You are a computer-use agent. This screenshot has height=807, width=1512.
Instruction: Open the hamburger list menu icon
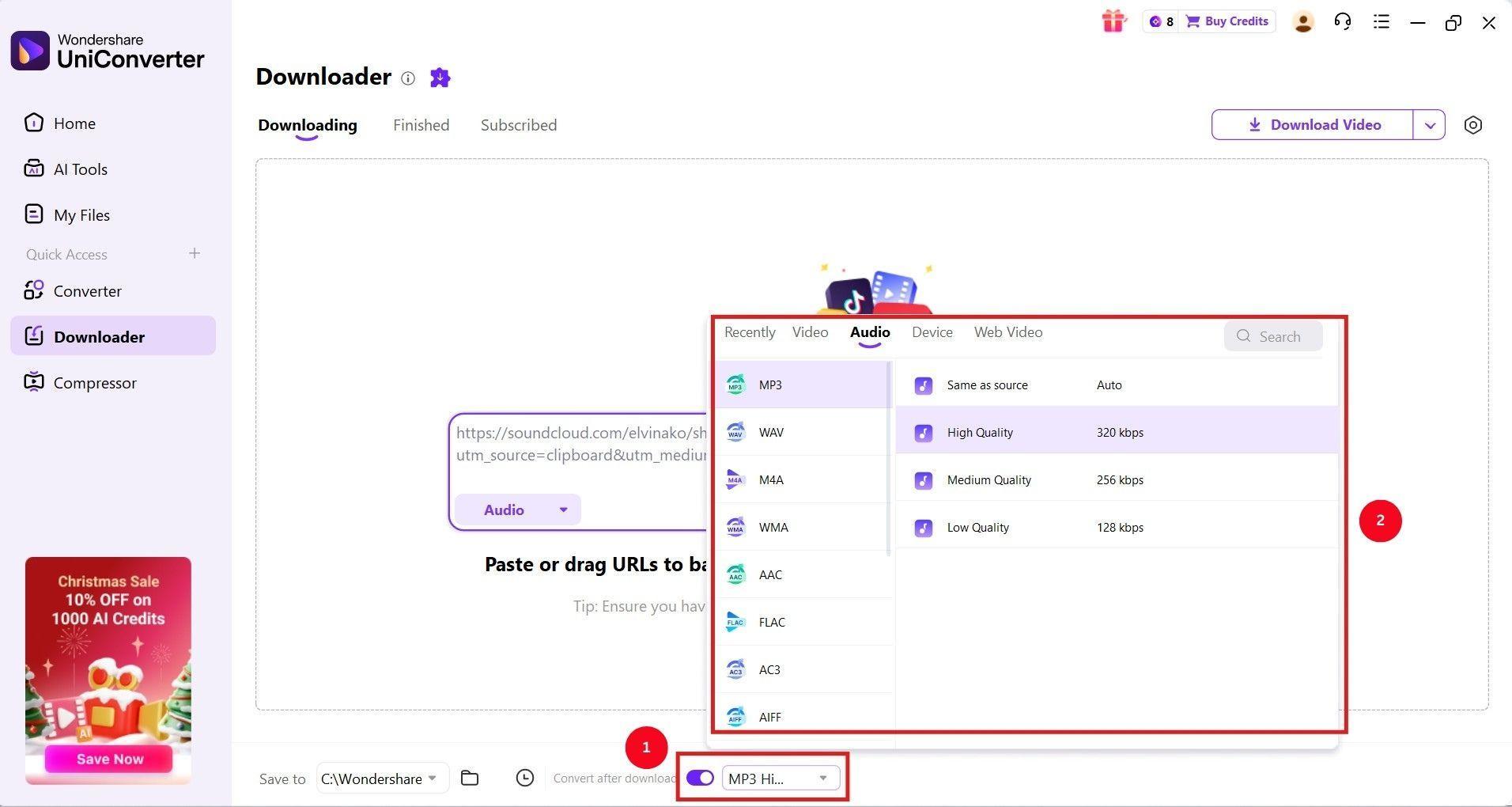1382,21
